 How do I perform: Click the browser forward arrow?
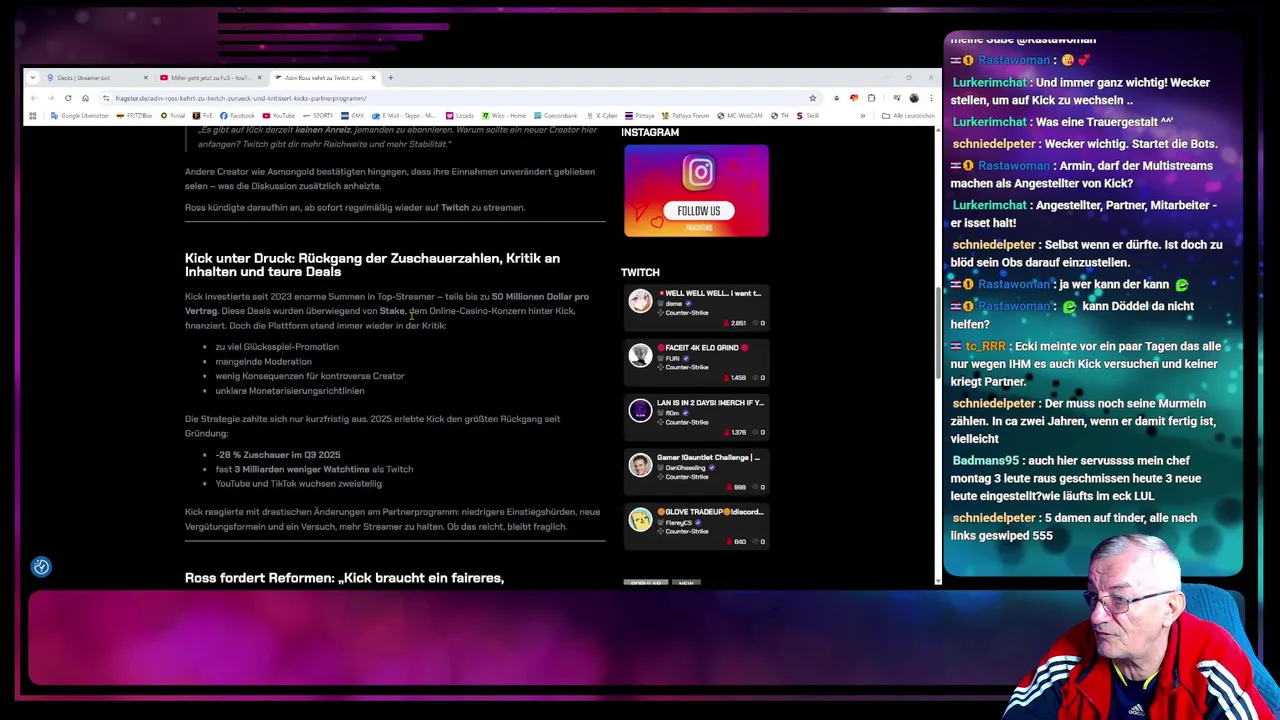[x=50, y=98]
